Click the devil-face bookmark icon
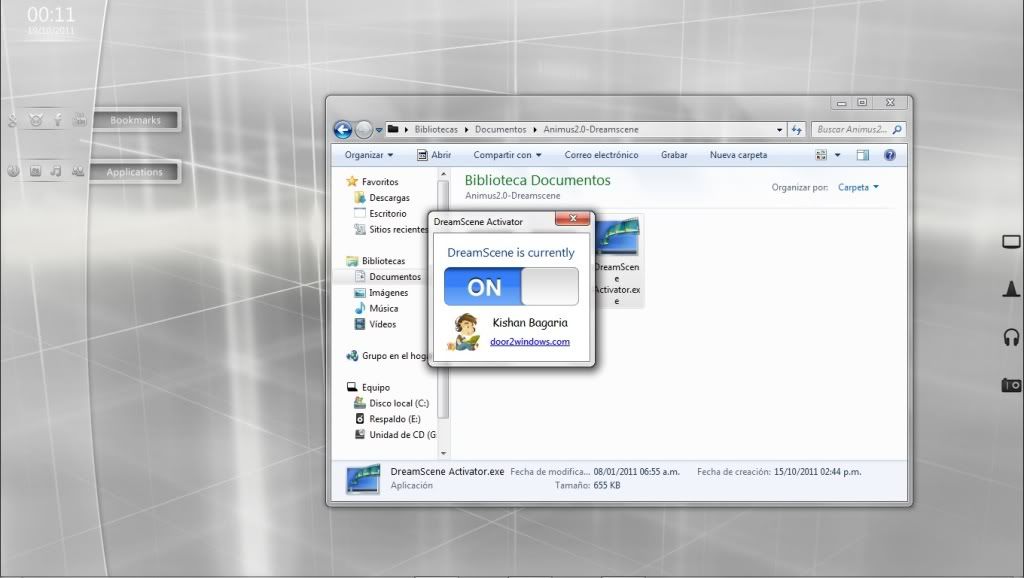1024x578 pixels. (36, 120)
